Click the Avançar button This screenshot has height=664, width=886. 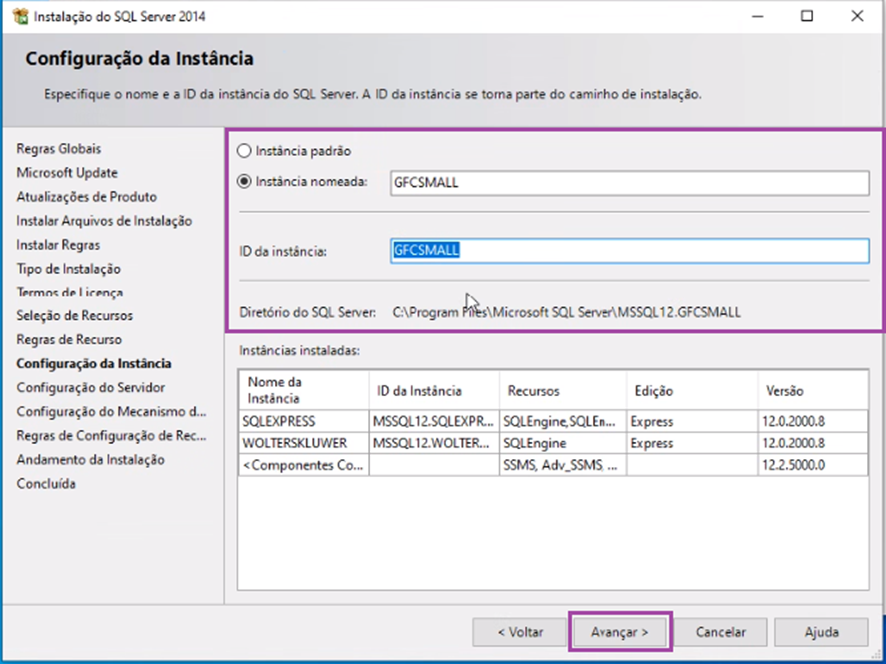[620, 632]
